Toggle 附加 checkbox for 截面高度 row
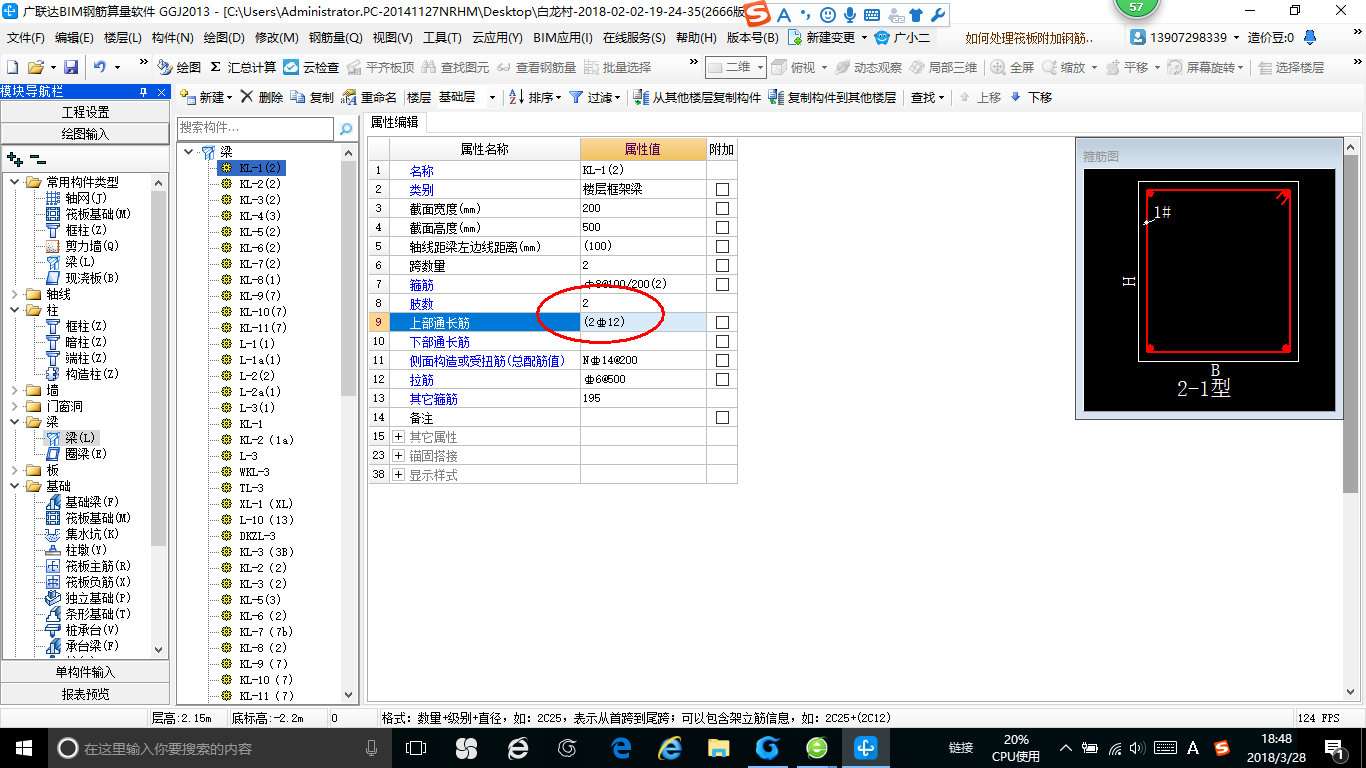 [722, 227]
